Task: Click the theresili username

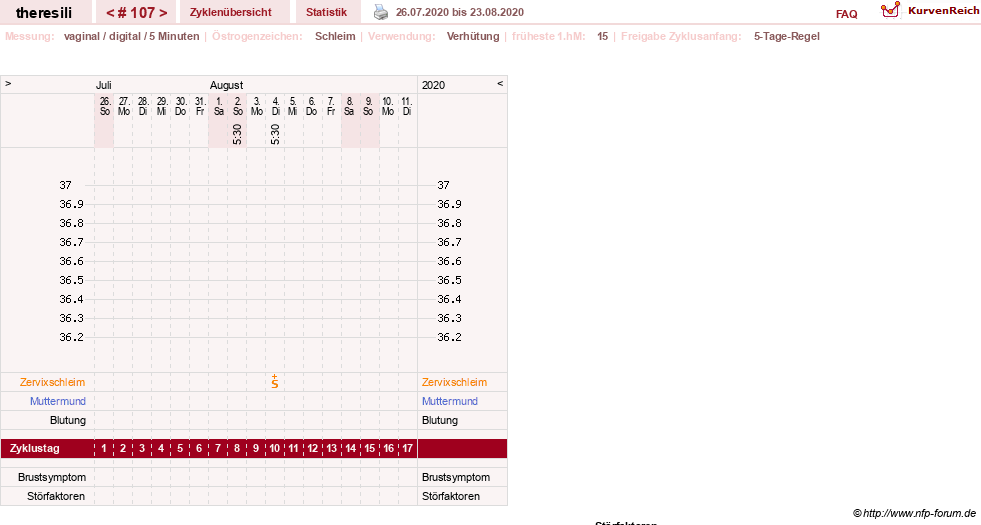Action: click(x=44, y=13)
